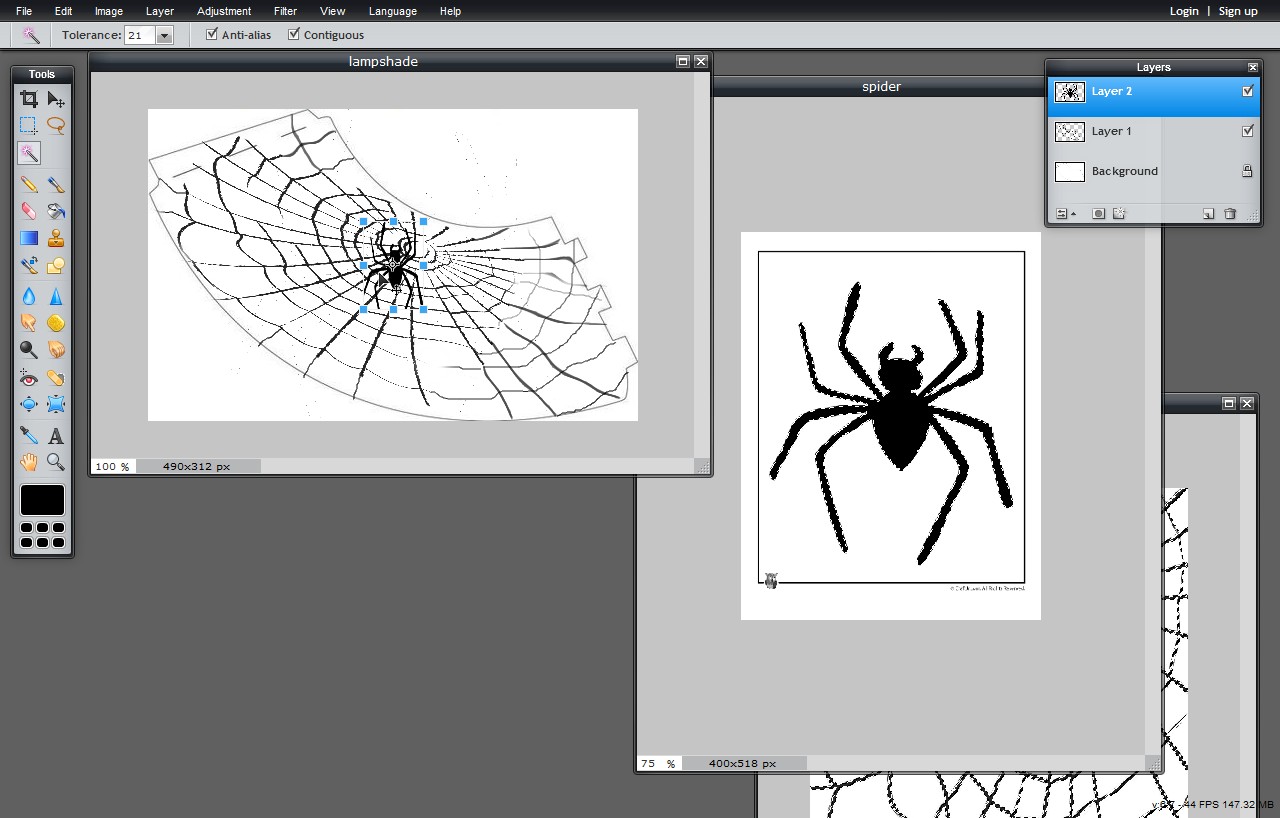Select the Move tool
The image size is (1280, 818).
[56, 98]
